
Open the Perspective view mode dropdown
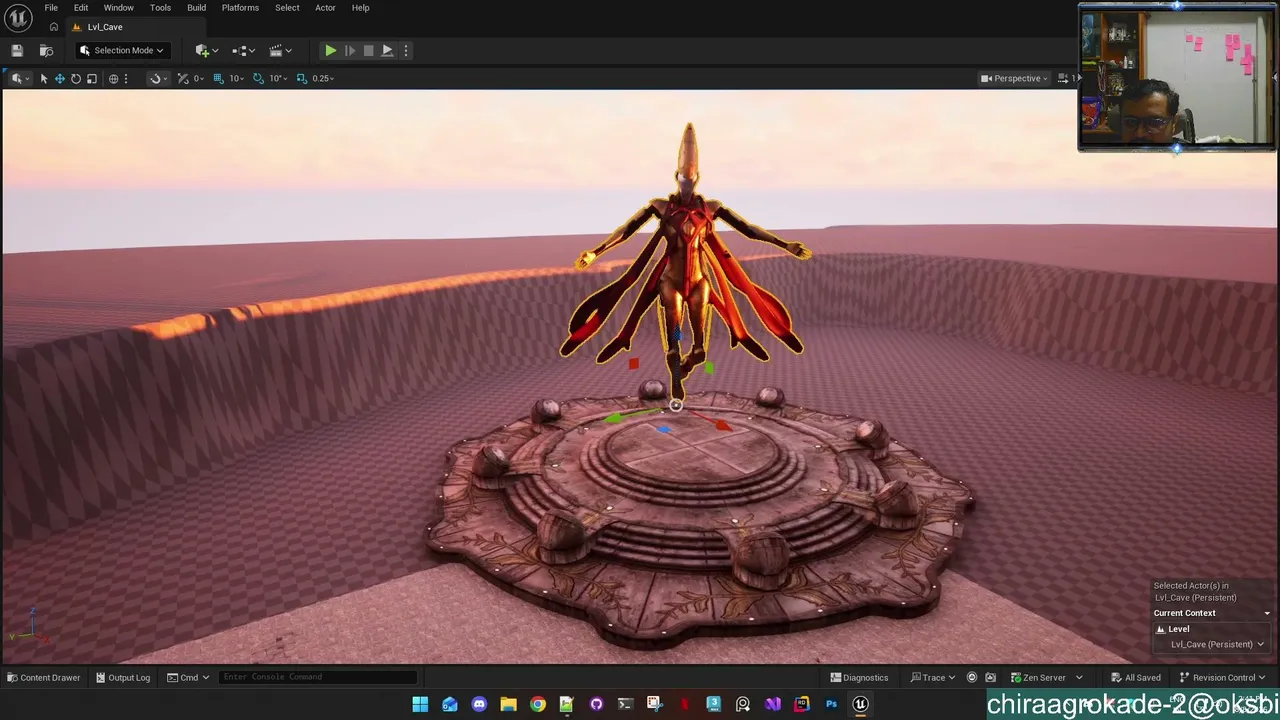point(1015,78)
